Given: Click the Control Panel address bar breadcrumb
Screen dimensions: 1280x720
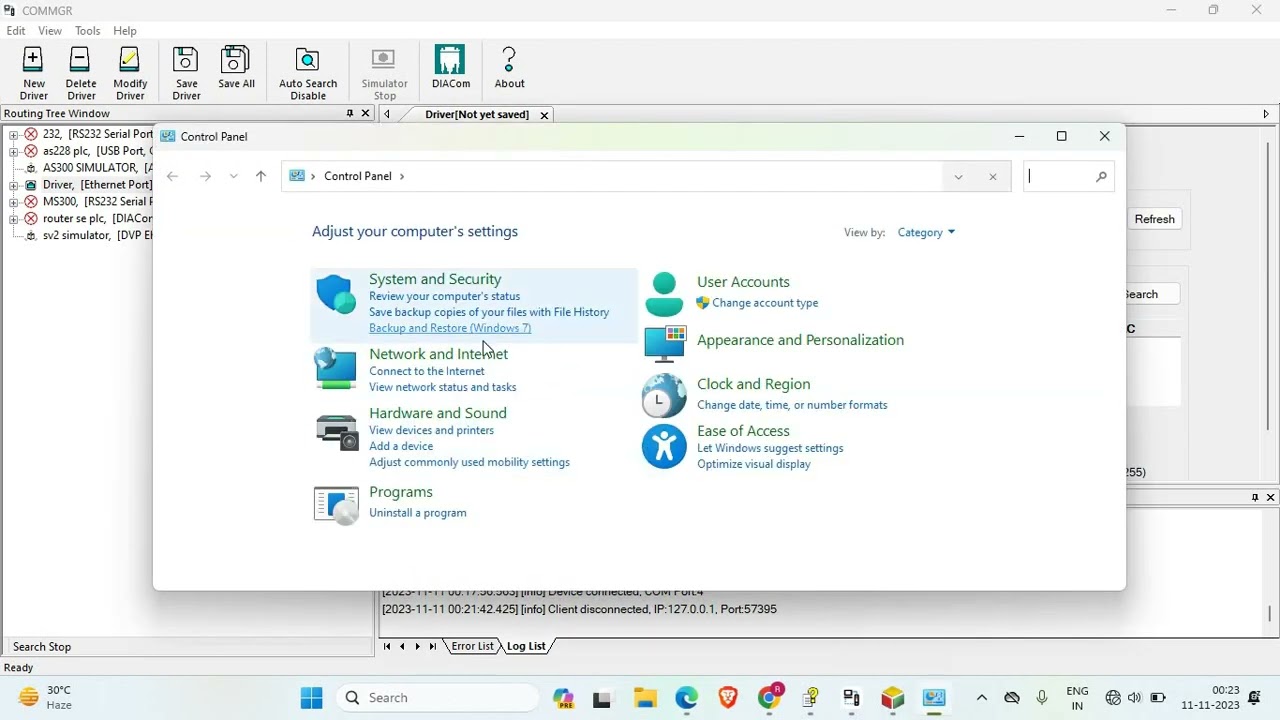Looking at the screenshot, I should 358,176.
